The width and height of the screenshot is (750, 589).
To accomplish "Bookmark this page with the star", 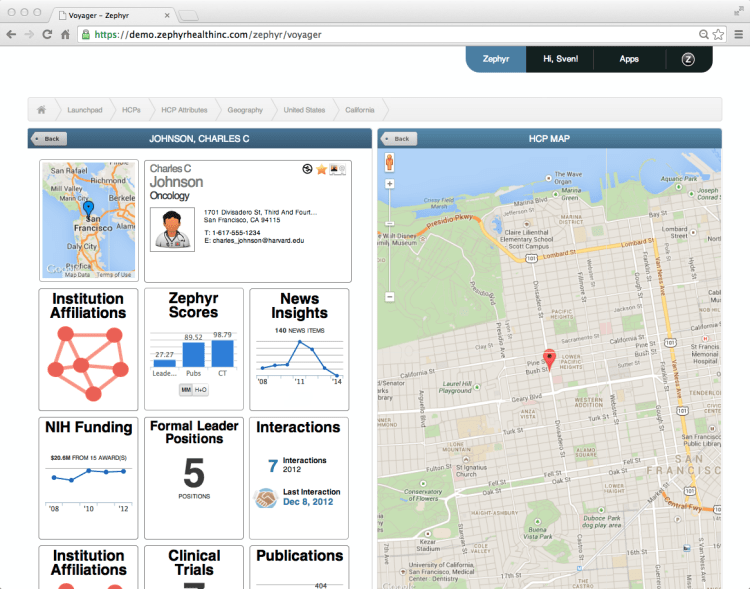I will (718, 34).
